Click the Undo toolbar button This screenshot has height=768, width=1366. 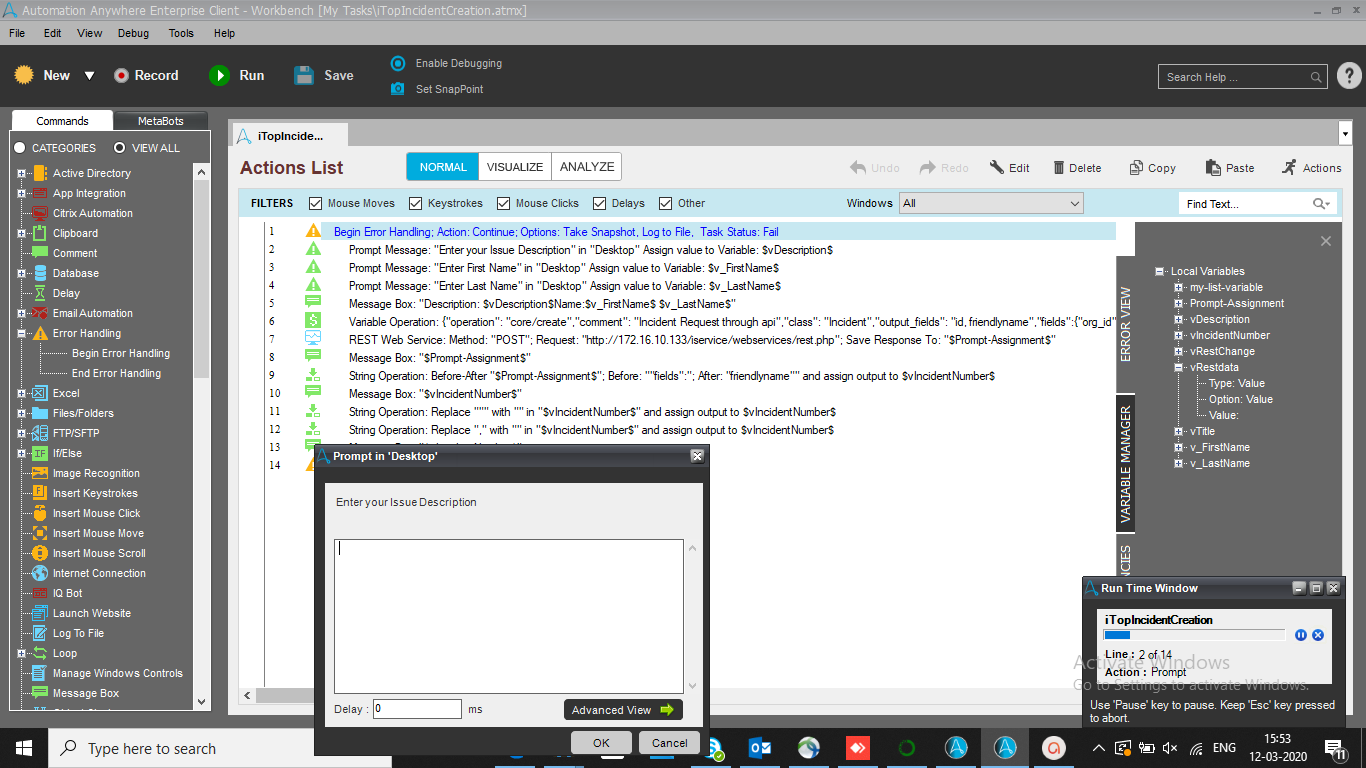click(x=875, y=168)
